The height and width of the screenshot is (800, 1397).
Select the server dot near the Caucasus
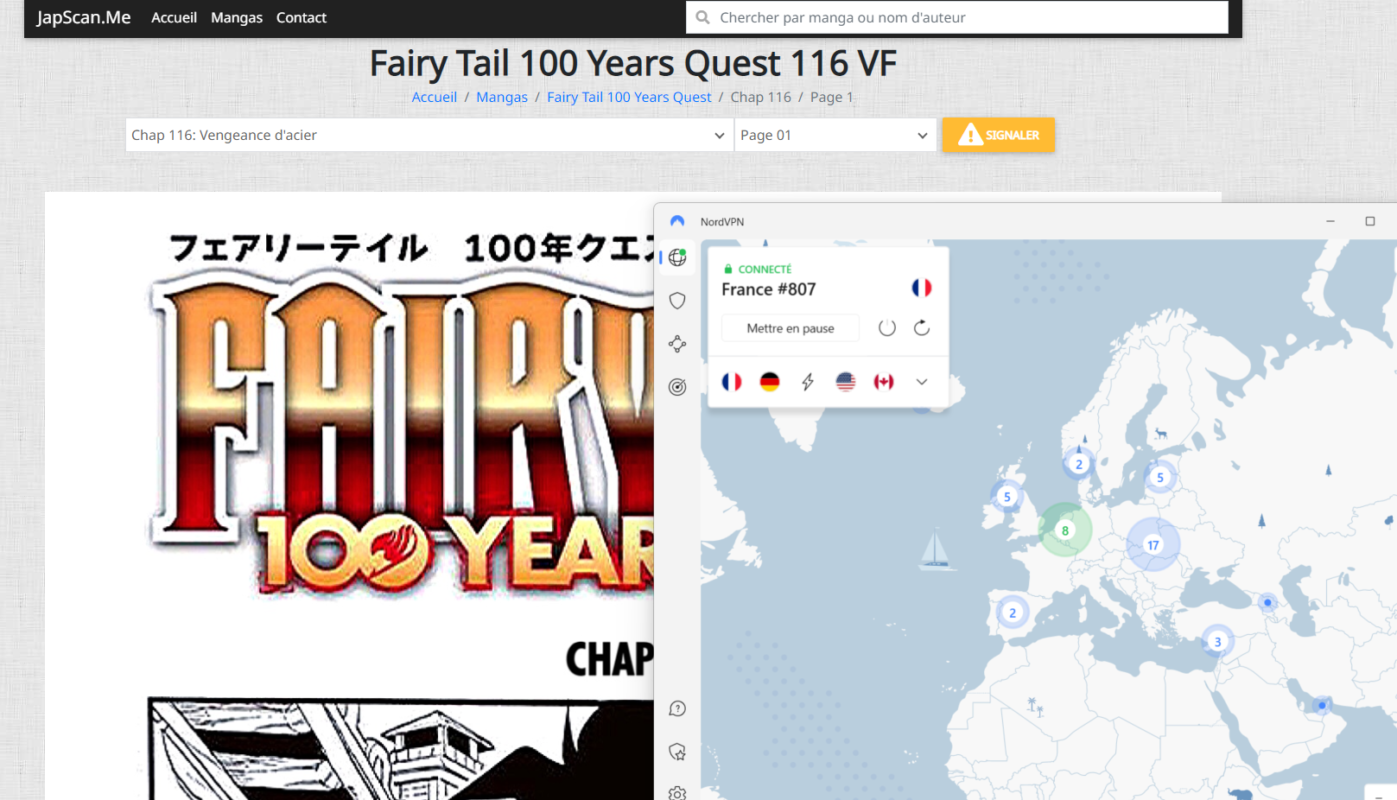tap(1268, 603)
